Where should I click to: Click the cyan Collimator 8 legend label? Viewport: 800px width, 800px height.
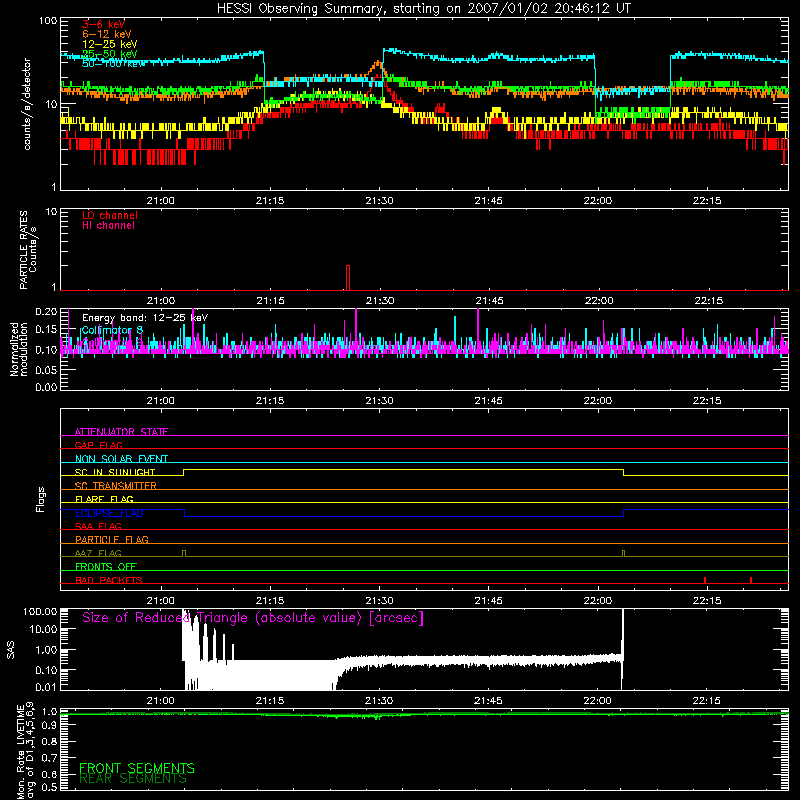pos(112,330)
